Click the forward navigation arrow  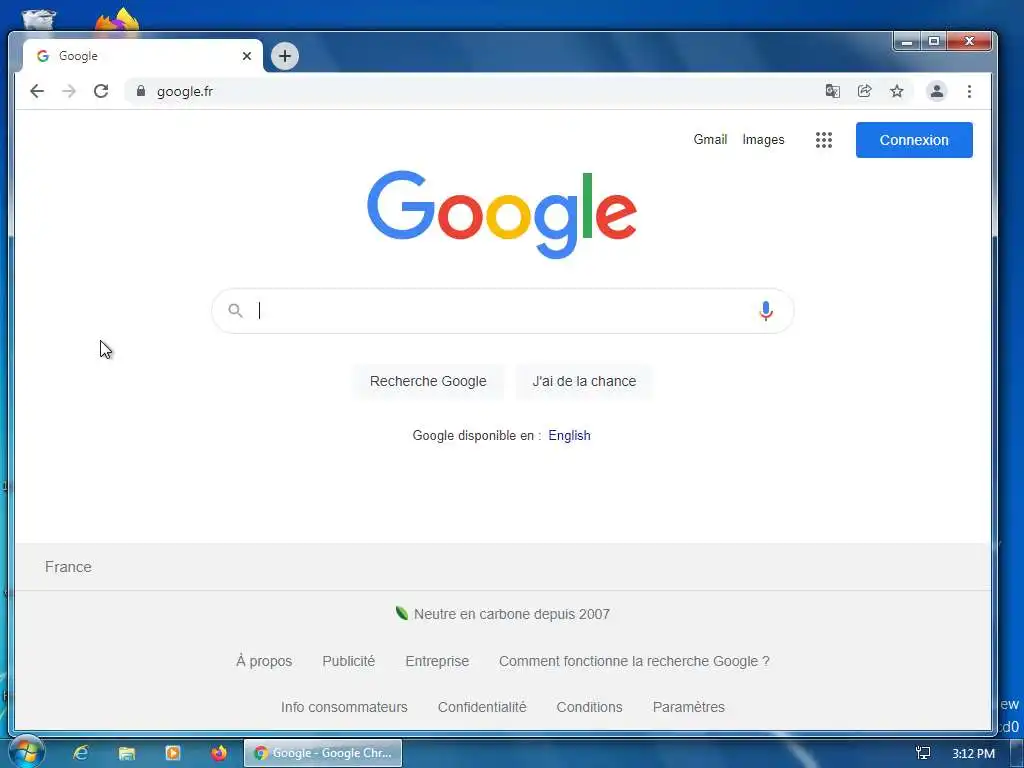[69, 91]
